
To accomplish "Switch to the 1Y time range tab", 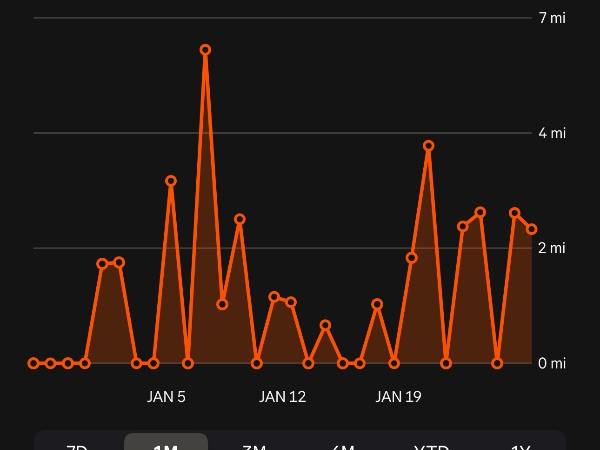I will 520,444.
